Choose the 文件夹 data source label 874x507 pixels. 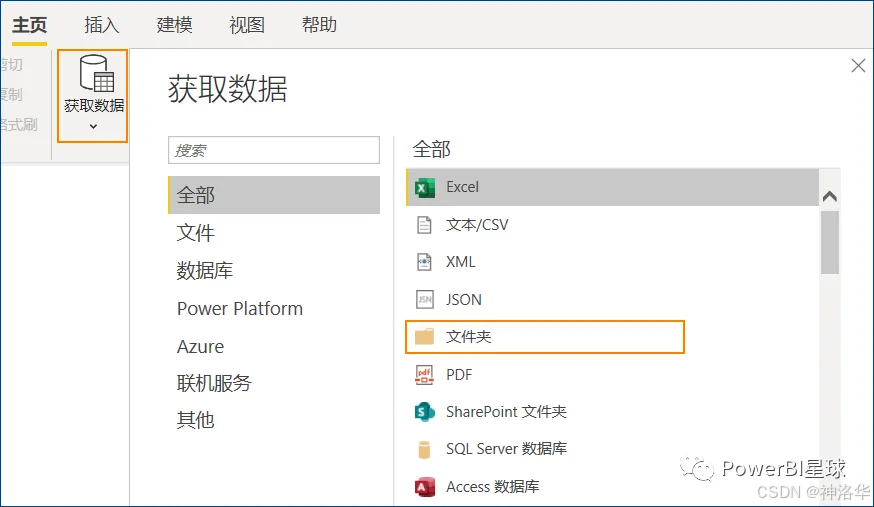(x=468, y=337)
